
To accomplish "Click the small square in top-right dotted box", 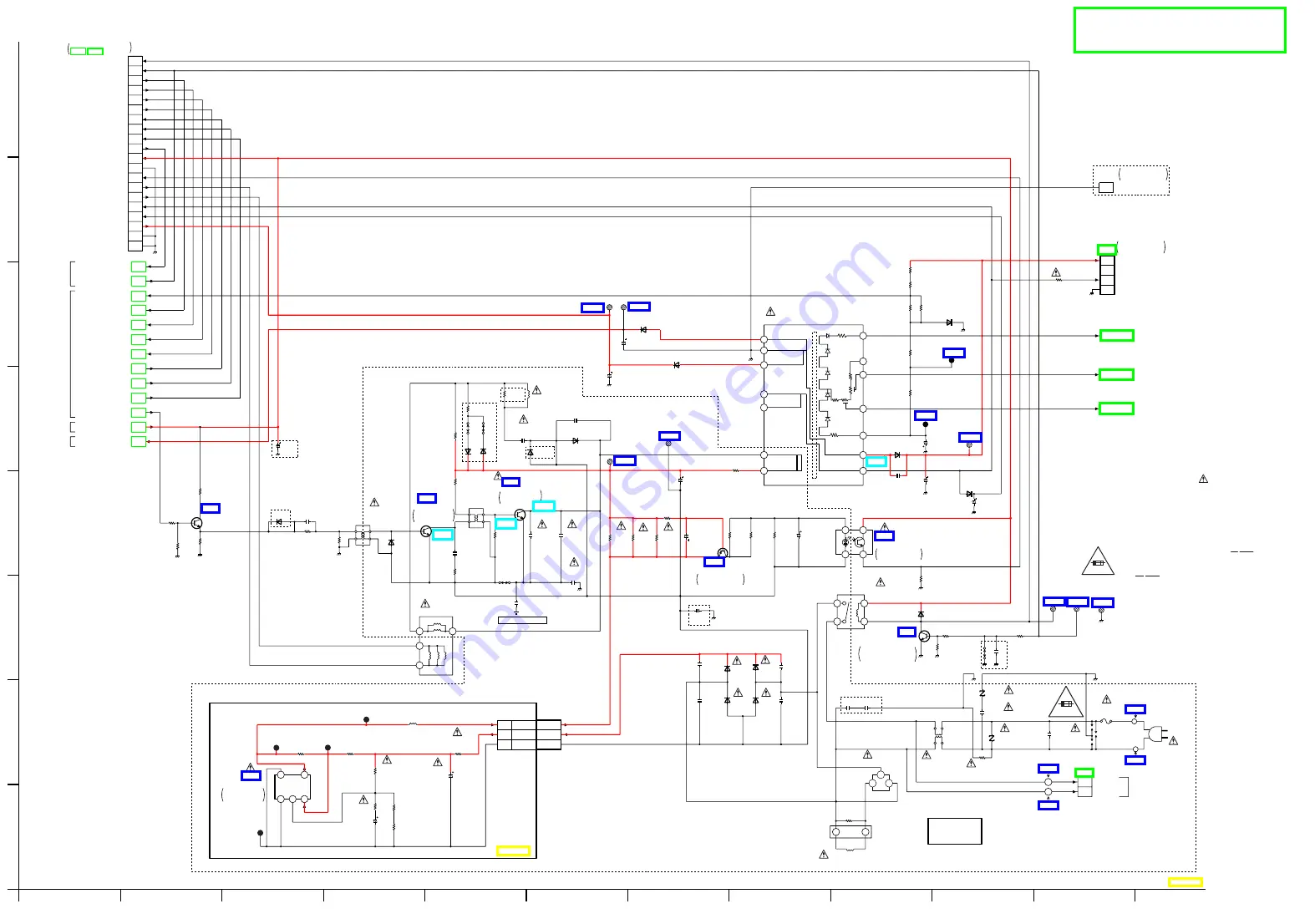I will [1105, 187].
